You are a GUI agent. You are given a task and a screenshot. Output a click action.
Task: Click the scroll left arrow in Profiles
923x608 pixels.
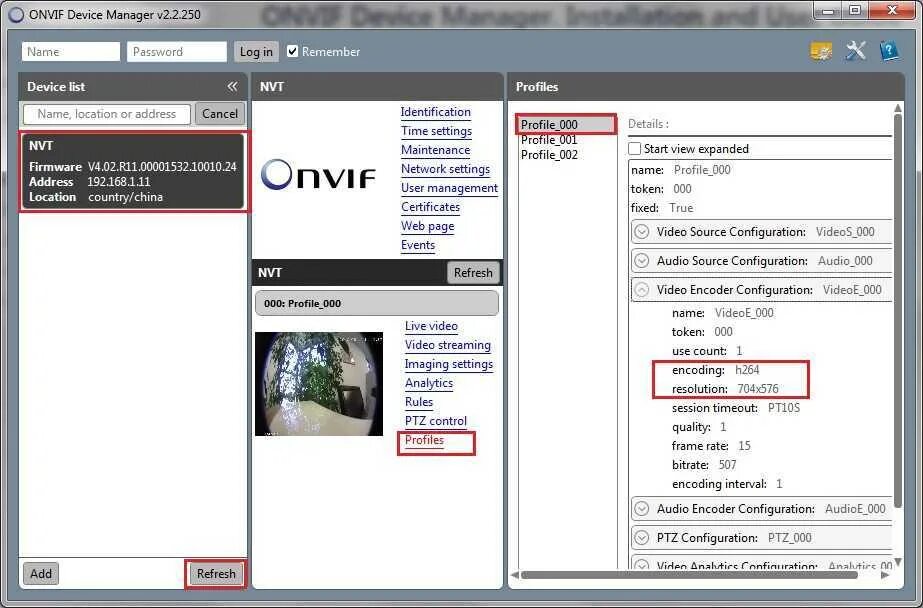(514, 575)
